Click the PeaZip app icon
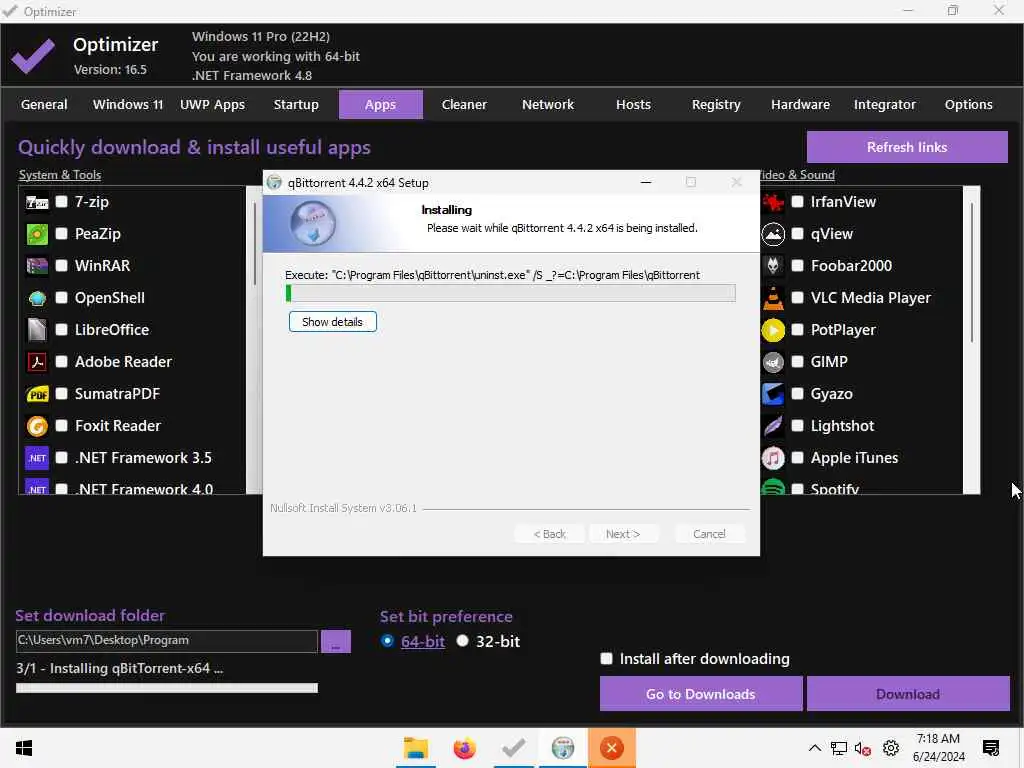Viewport: 1024px width, 768px height. coord(37,234)
